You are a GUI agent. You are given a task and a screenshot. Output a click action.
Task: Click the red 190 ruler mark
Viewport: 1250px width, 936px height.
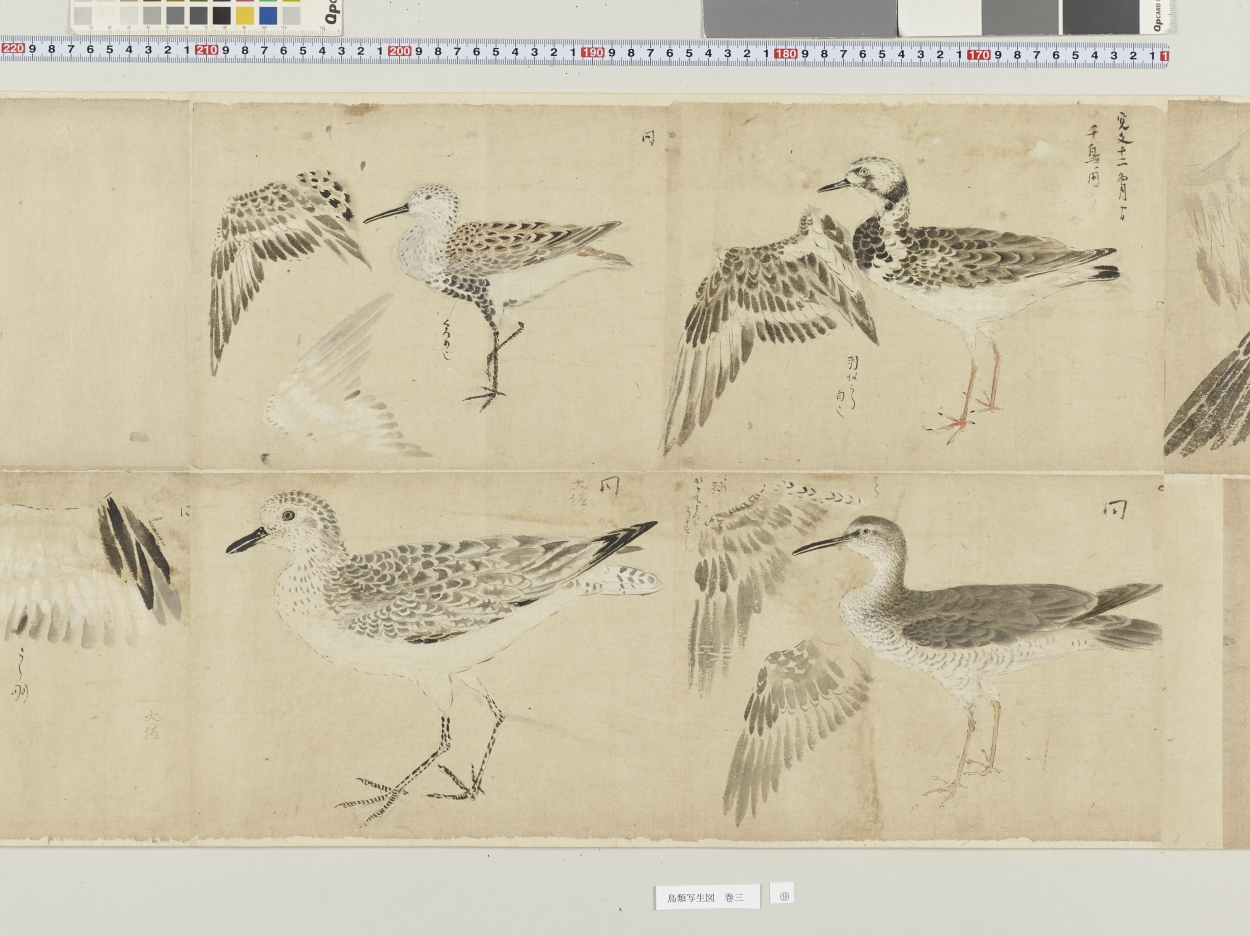592,52
